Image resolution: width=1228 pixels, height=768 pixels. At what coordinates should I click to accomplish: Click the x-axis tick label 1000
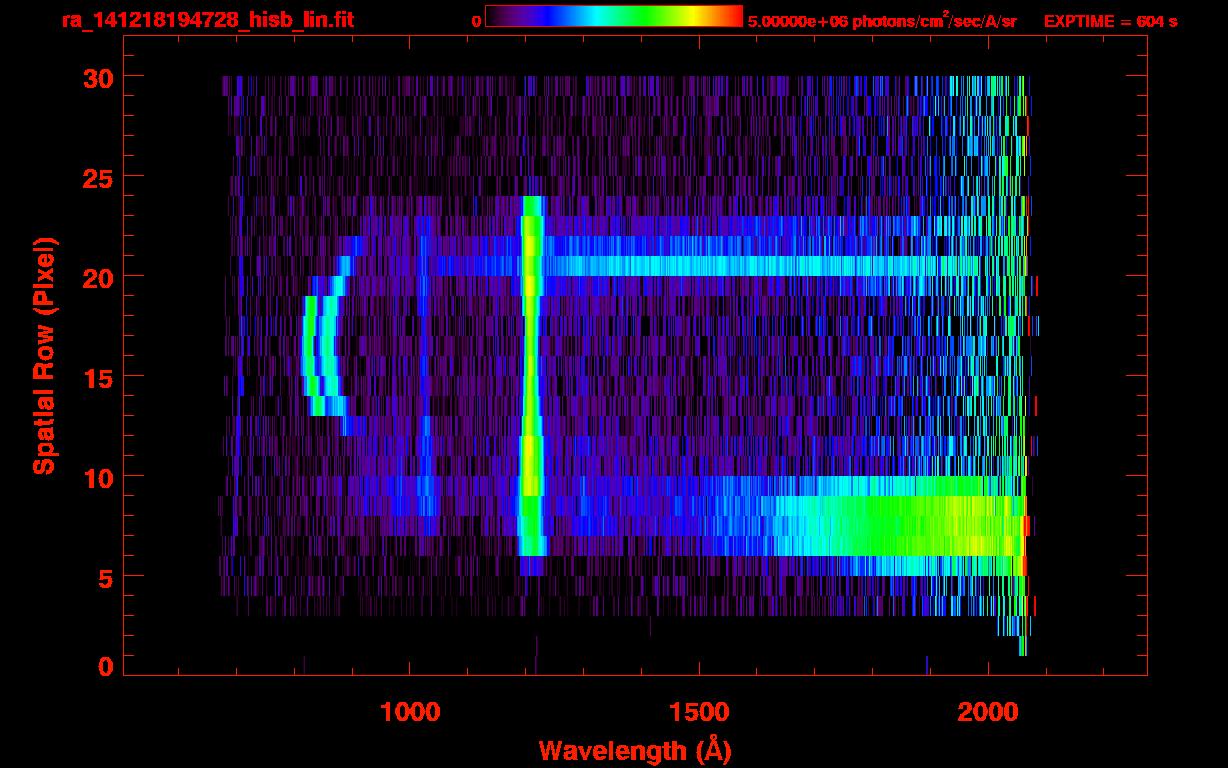pos(410,712)
